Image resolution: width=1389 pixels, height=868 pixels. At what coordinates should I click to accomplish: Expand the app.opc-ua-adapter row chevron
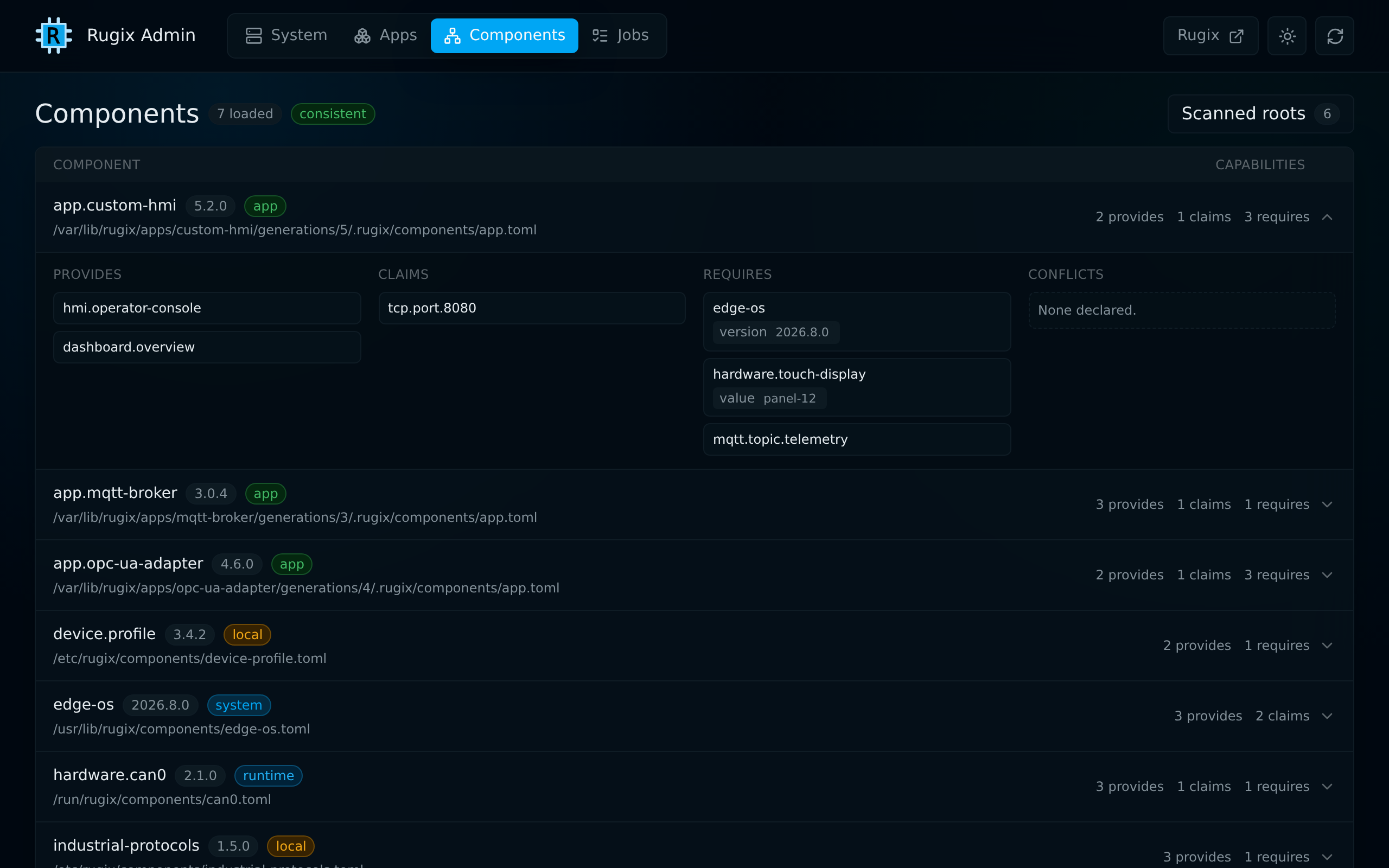pos(1327,575)
